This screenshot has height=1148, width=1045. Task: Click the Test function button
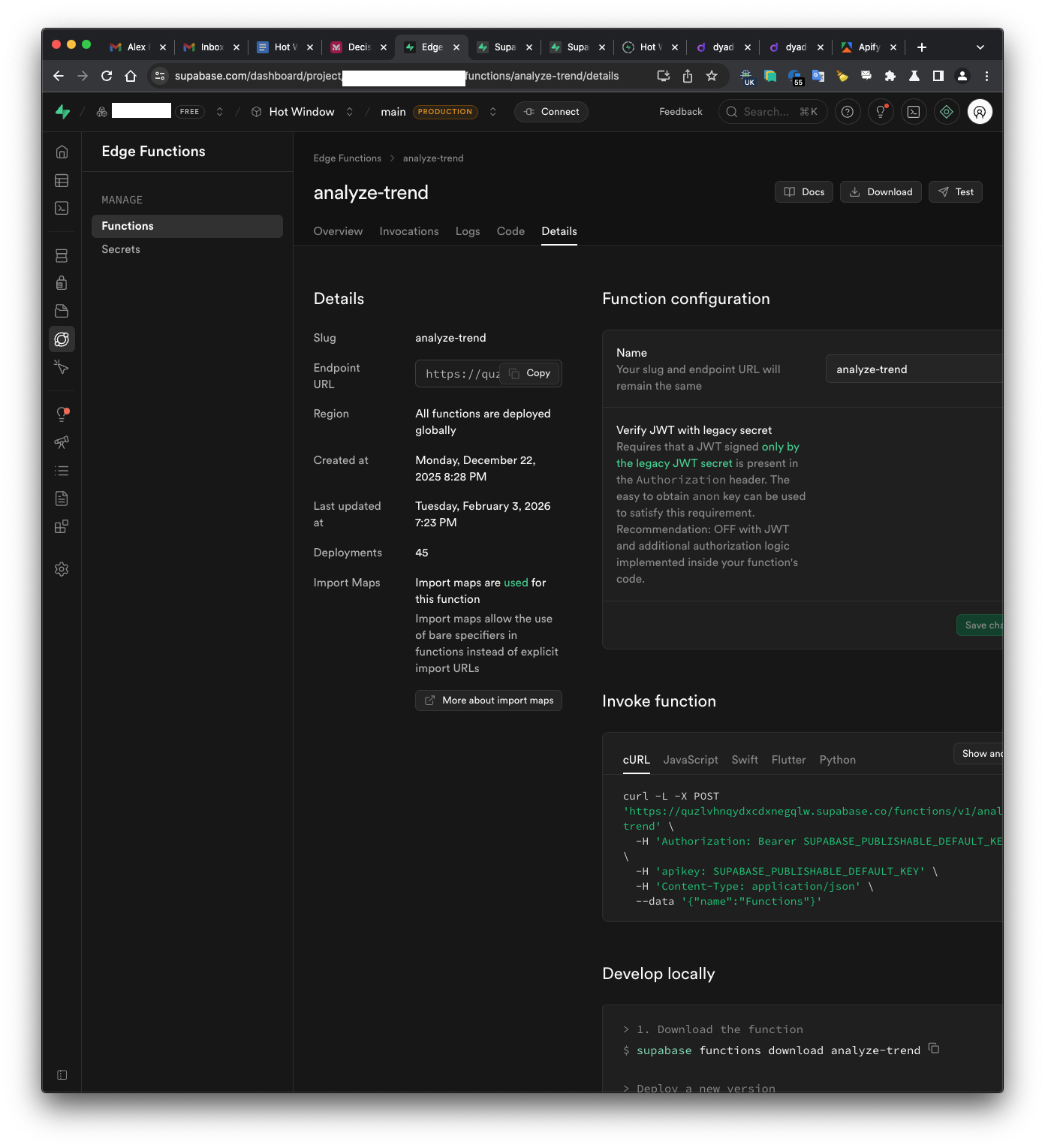[956, 192]
